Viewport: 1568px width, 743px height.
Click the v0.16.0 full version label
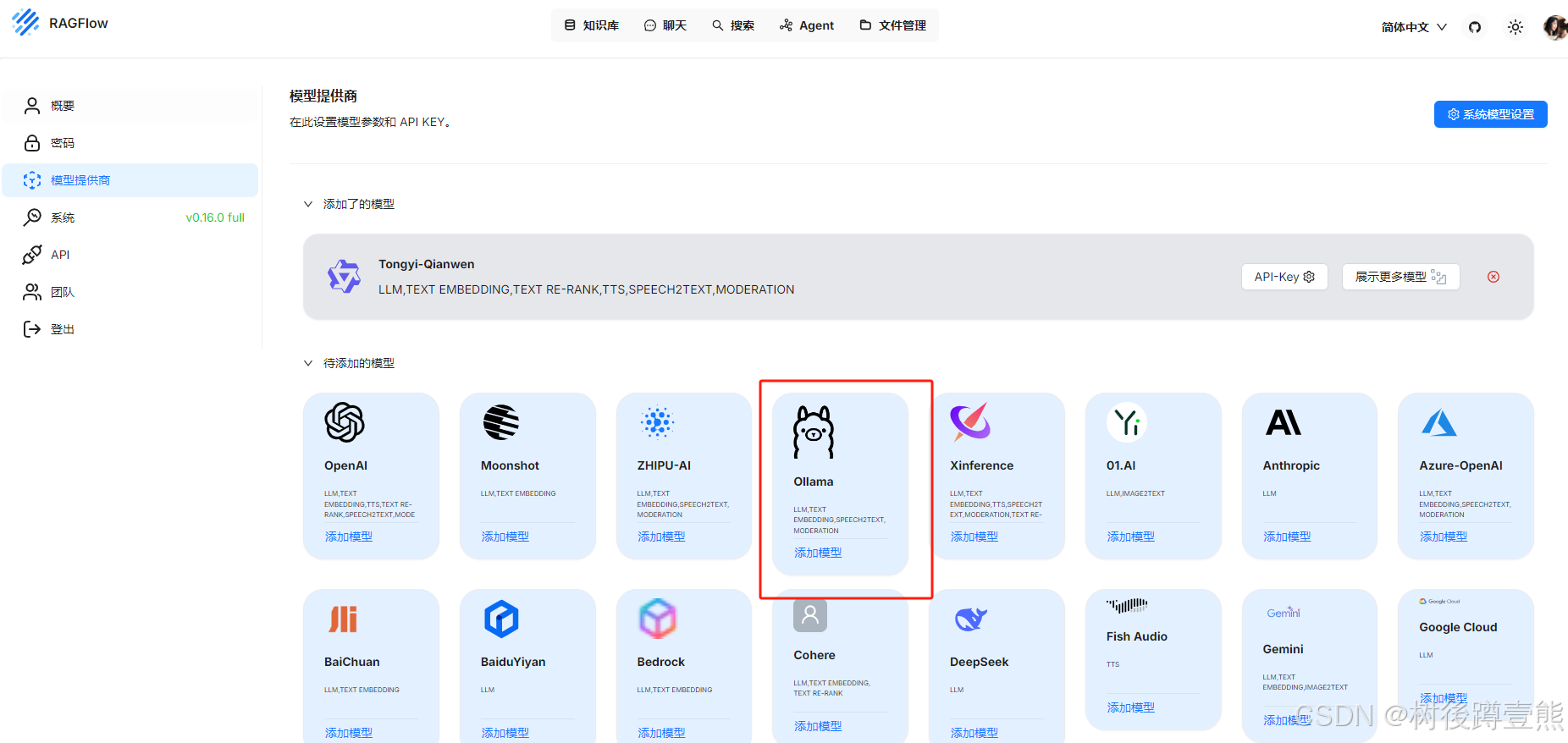(215, 217)
